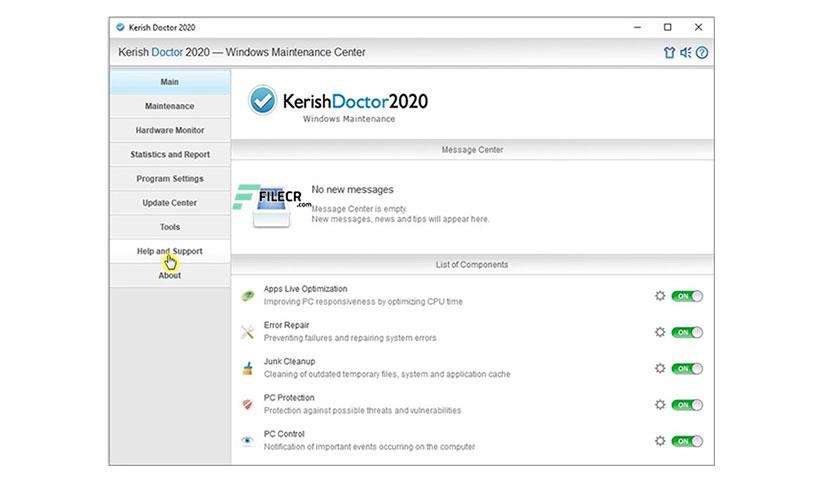The image size is (836, 484).
Task: Open settings gear for Error Repair
Action: click(660, 332)
